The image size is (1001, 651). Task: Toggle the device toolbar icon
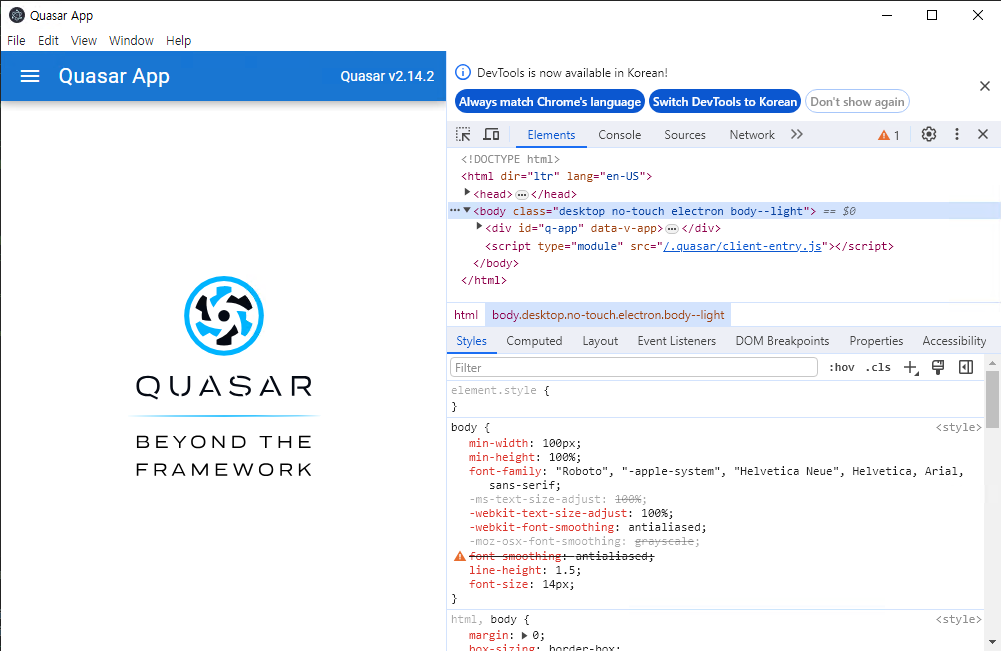pyautogui.click(x=491, y=135)
